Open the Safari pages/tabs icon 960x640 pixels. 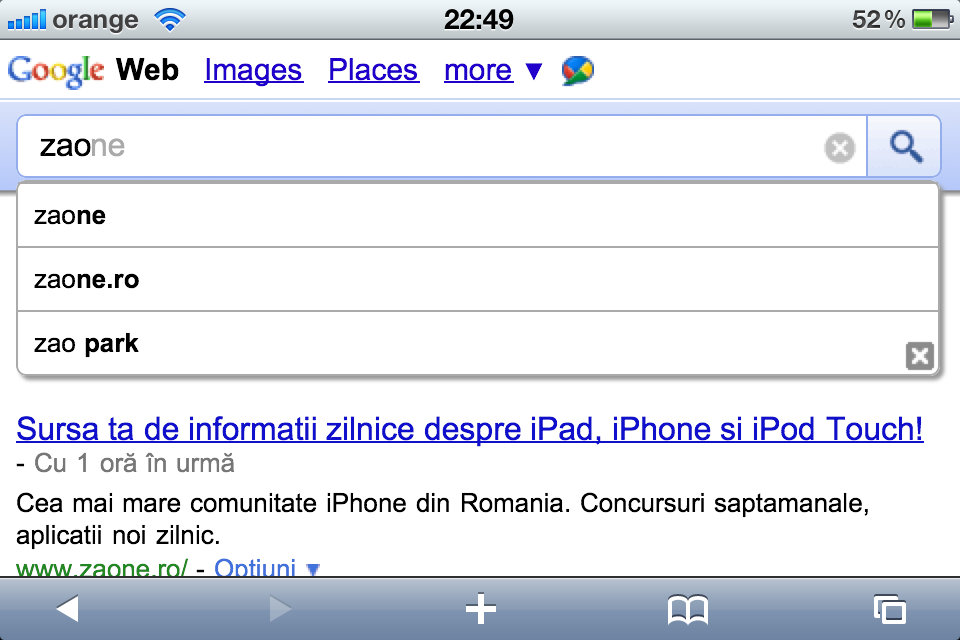pos(890,609)
